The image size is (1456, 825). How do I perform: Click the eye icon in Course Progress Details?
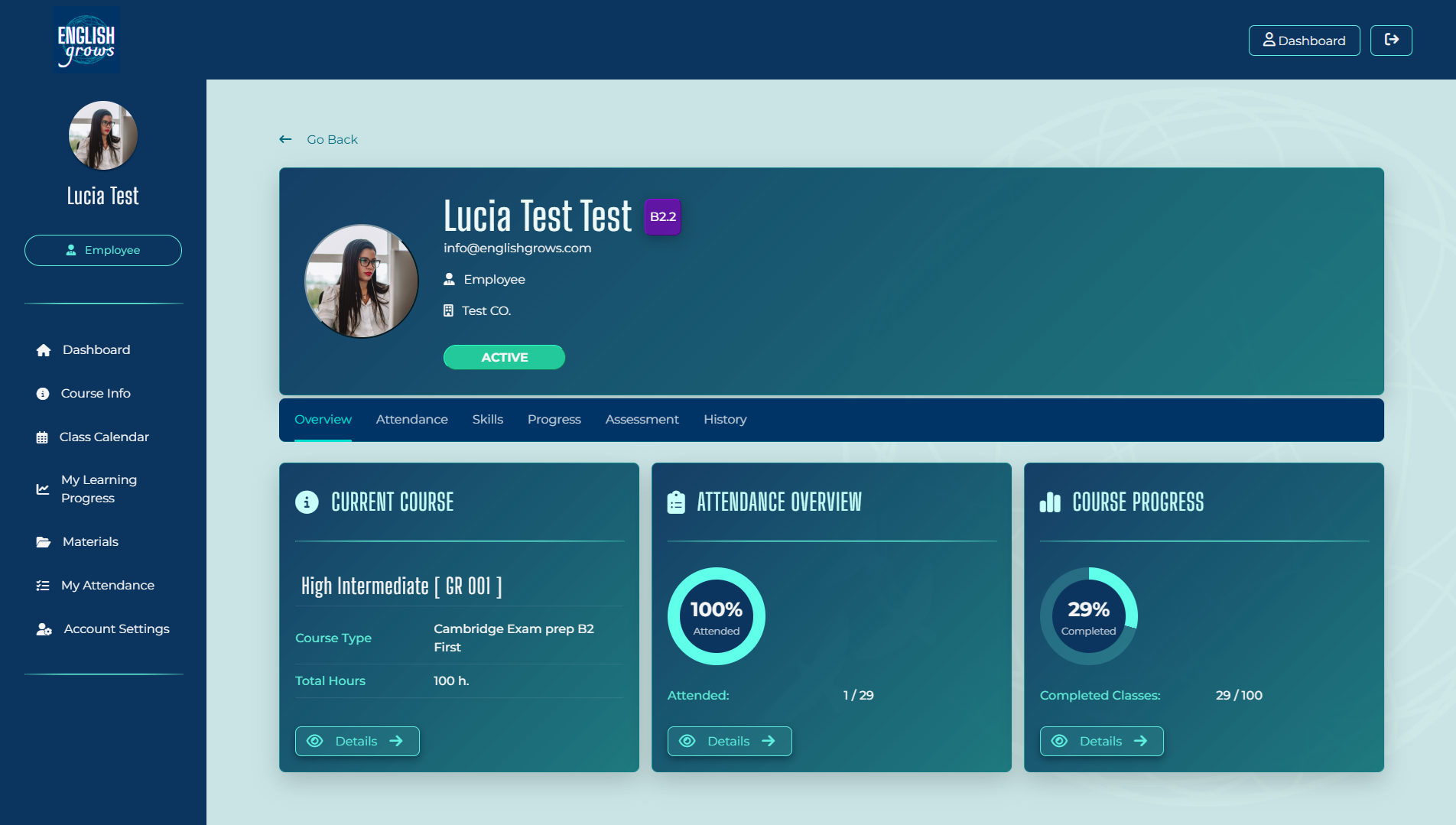1059,741
